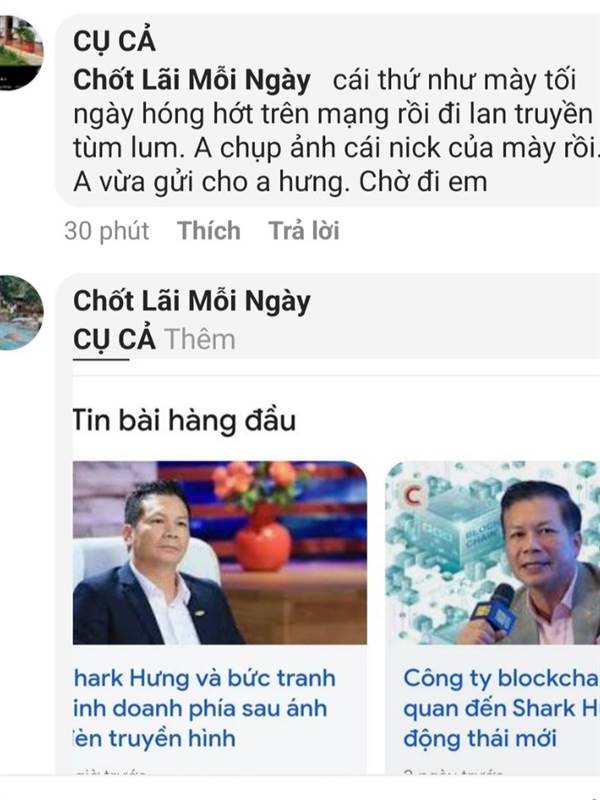Open headline about bức tranh kinh doanh
Viewport: 600px width, 800px height.
pos(204,708)
